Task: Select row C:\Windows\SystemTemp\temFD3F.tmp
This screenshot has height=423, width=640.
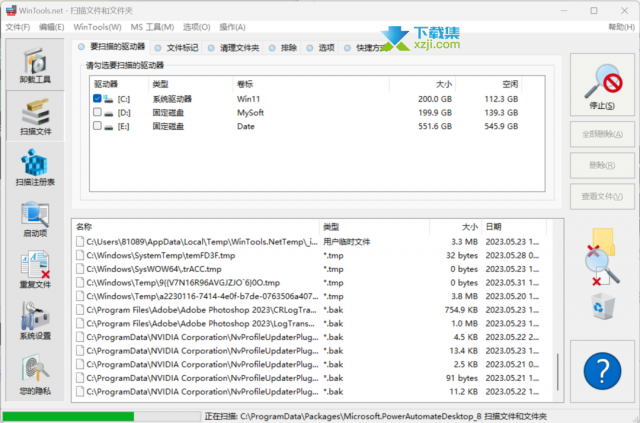Action: (308, 256)
